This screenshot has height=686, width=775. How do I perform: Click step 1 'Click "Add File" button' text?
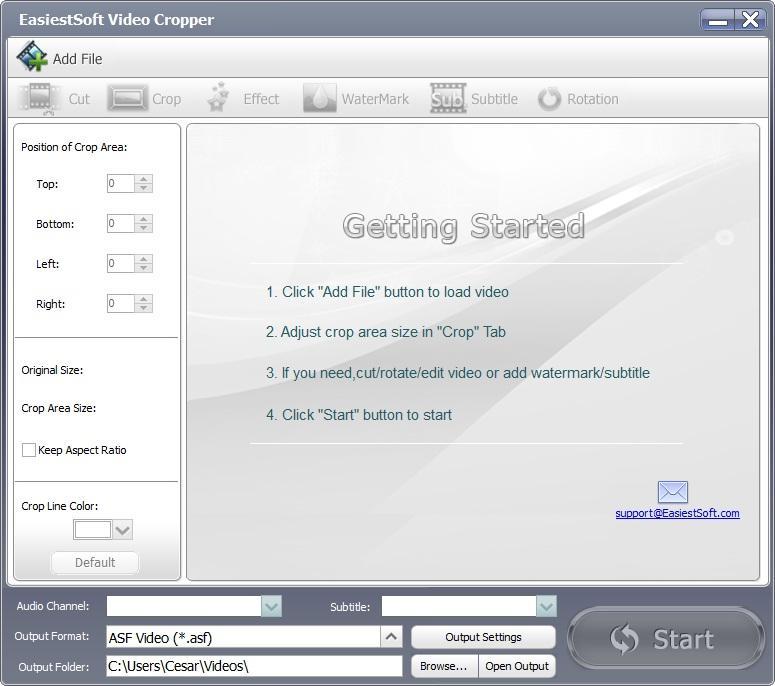[388, 292]
